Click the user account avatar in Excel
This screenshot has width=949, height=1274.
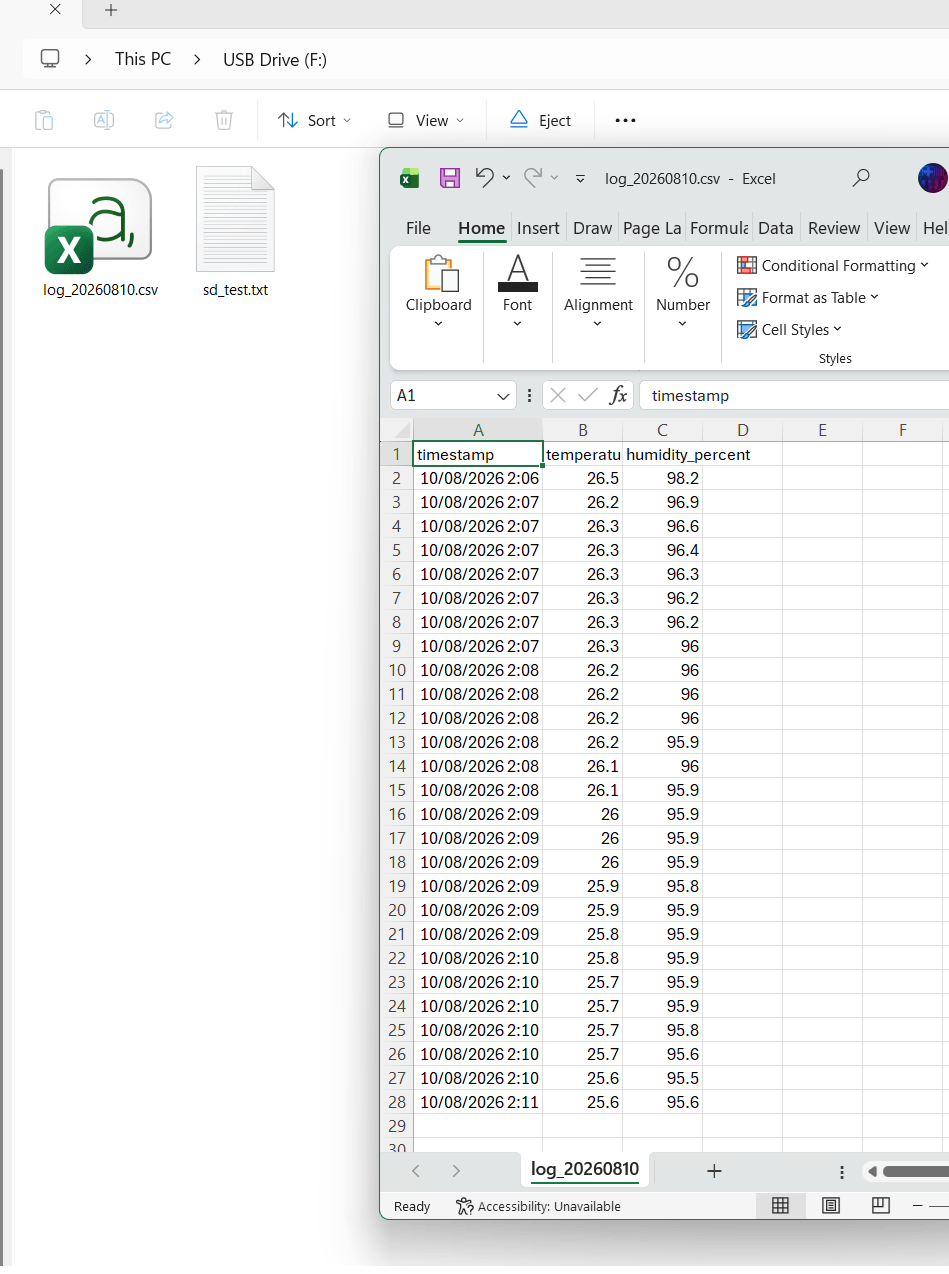coord(932,178)
